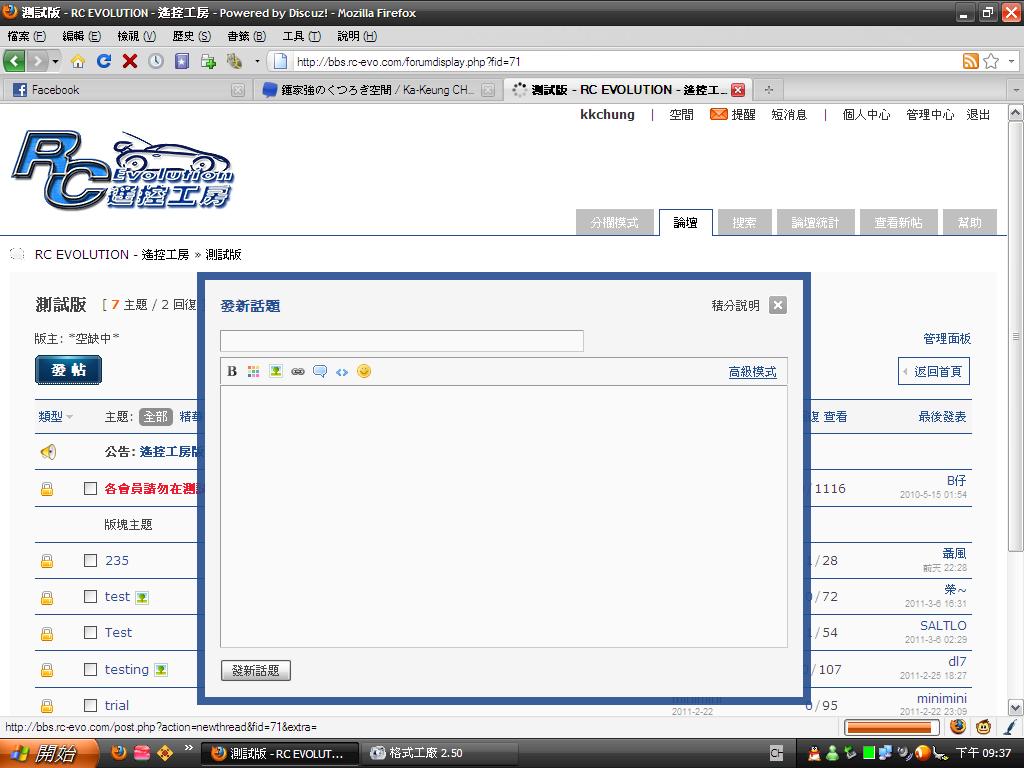Open the 全部 topic filter dropdown
This screenshot has height=768, width=1024.
(x=155, y=417)
